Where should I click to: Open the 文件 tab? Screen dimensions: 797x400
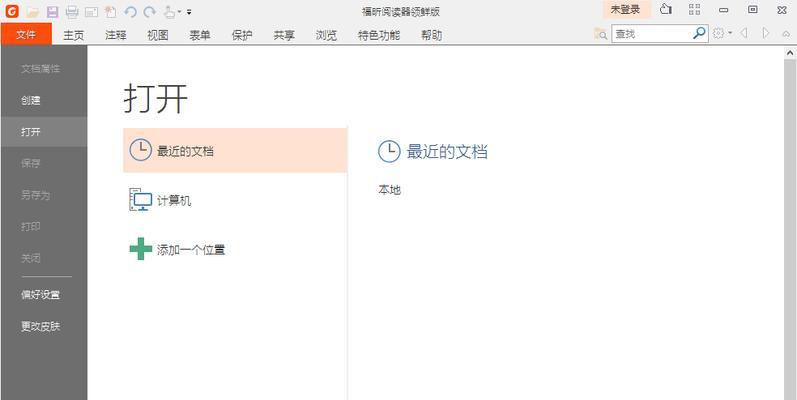(26, 34)
